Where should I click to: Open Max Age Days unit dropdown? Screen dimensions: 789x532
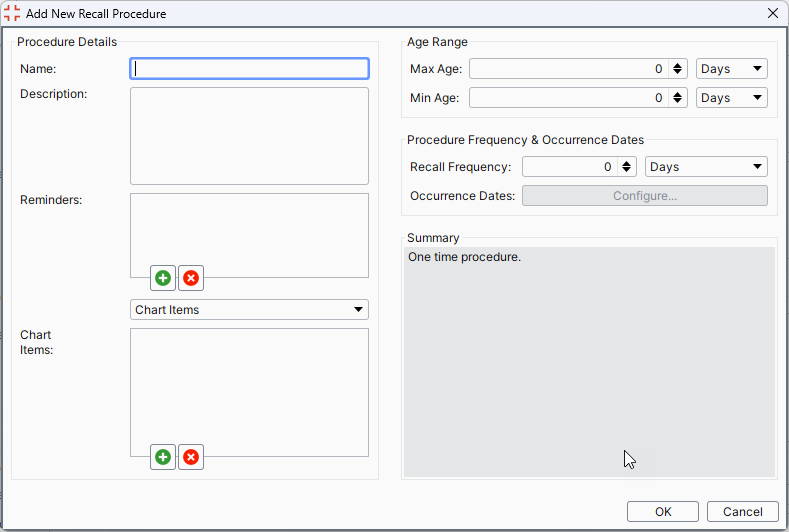[x=732, y=69]
